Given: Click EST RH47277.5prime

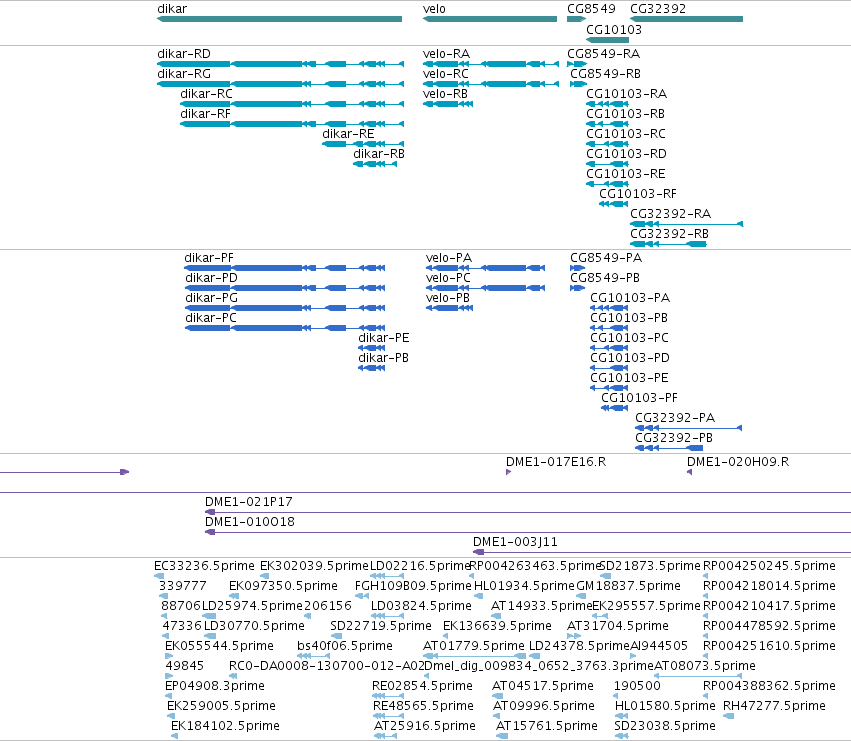Looking at the screenshot, I should pos(729,717).
